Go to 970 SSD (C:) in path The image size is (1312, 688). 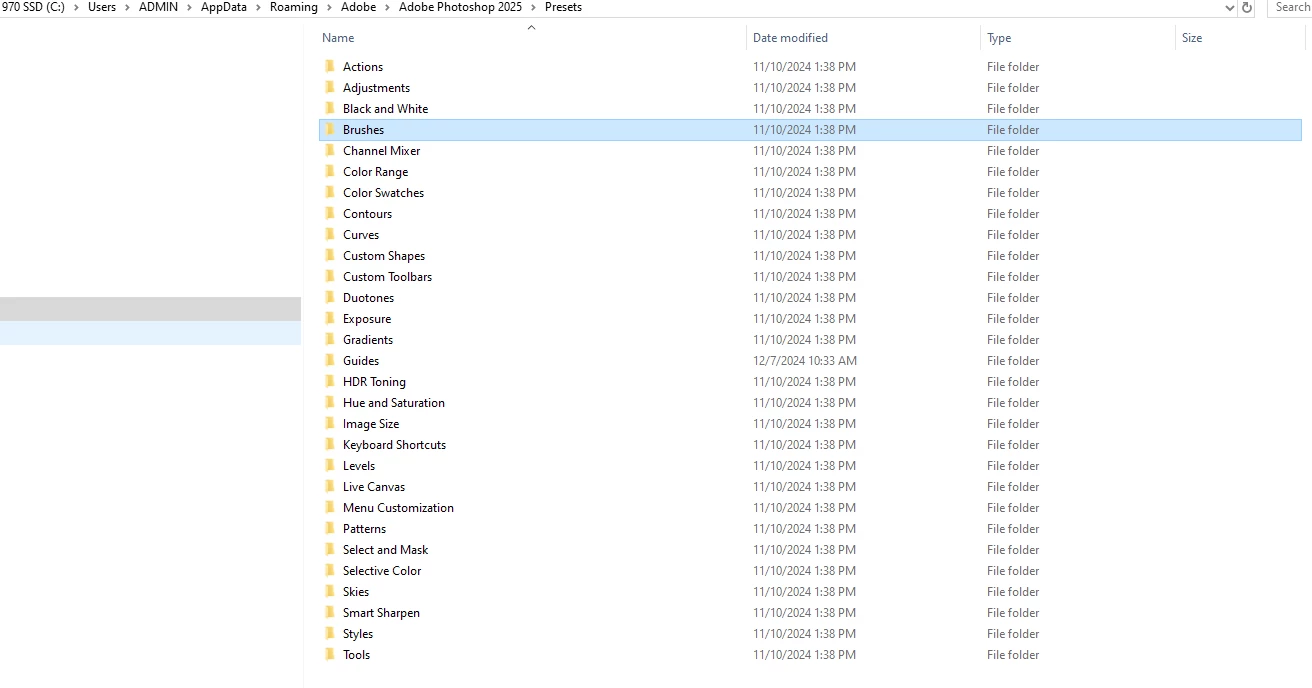pos(33,7)
